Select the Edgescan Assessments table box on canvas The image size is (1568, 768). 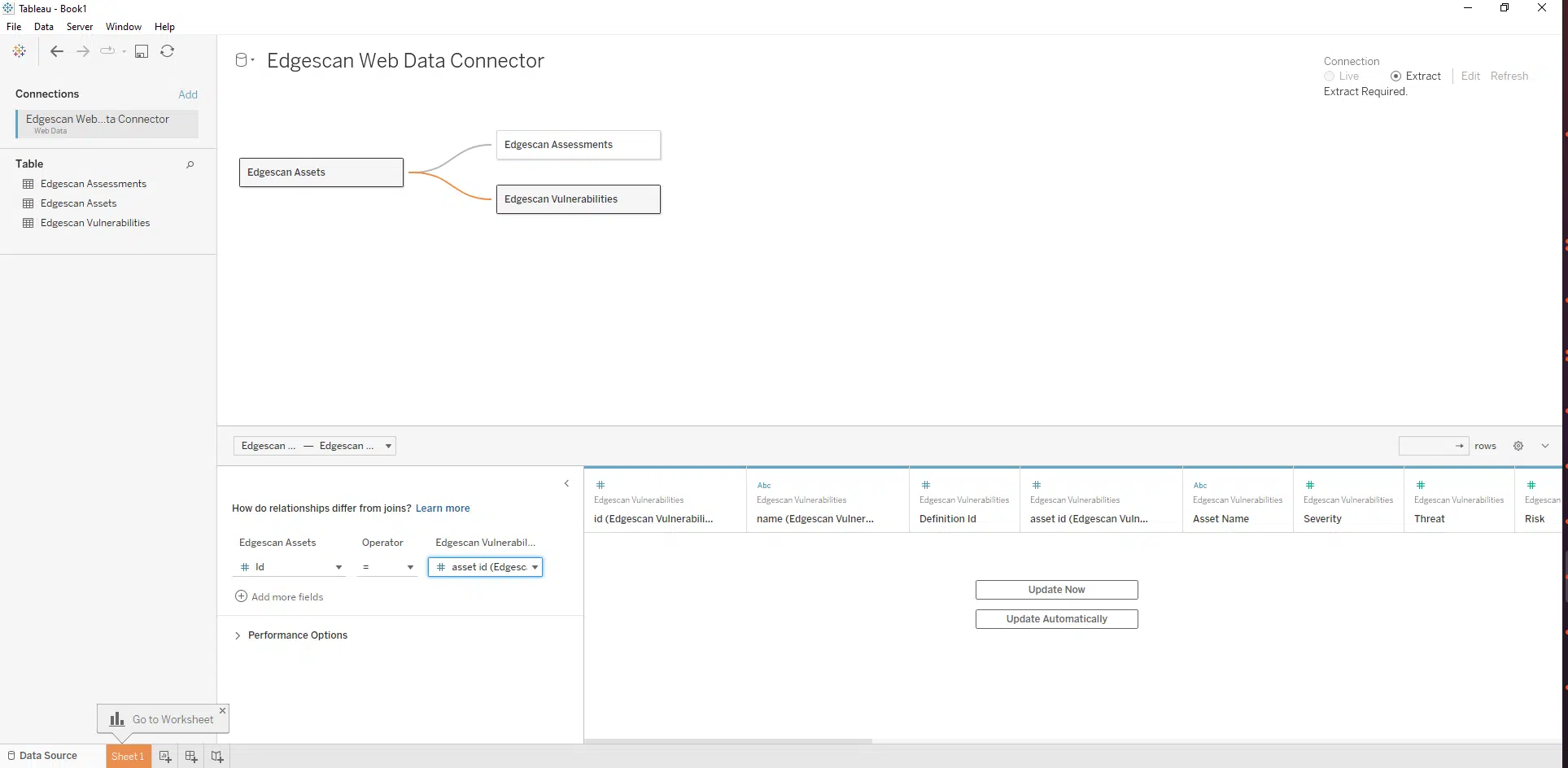(x=579, y=145)
